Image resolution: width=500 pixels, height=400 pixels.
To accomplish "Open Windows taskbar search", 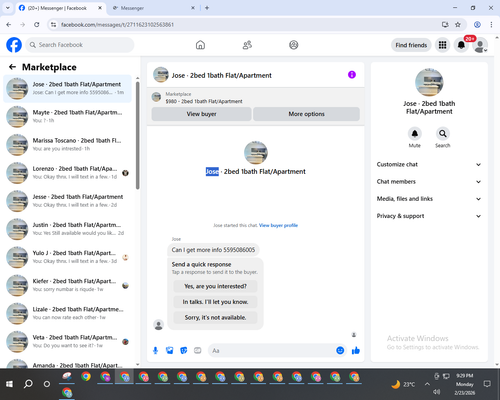I will (28, 384).
